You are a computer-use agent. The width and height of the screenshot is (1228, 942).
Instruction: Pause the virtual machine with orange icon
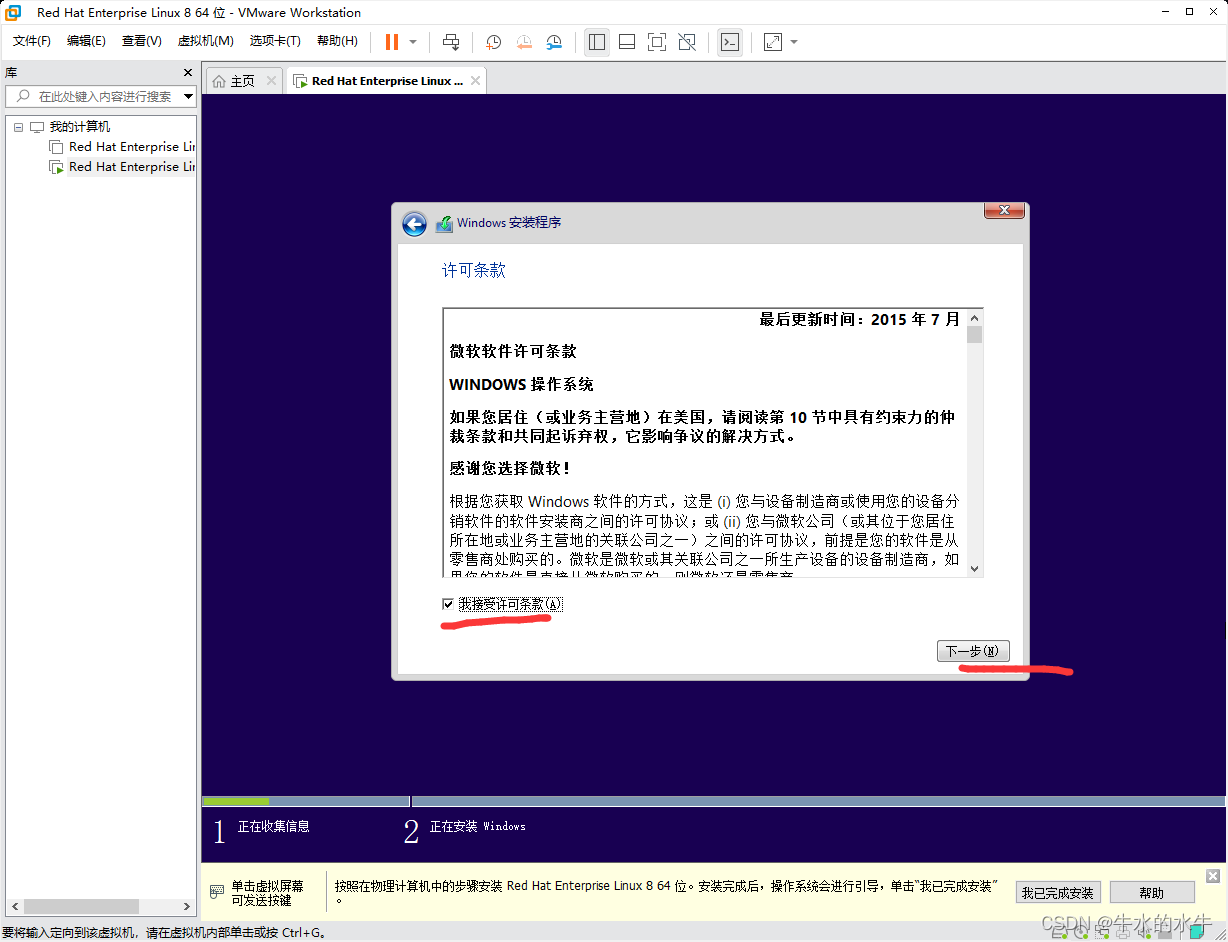(392, 42)
